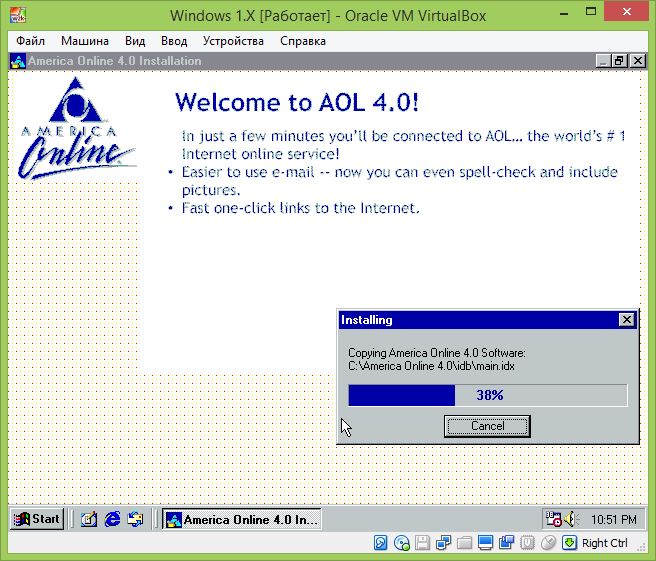Viewport: 656px width, 561px height.
Task: Click the VirtualBox window title icon
Action: [18, 15]
